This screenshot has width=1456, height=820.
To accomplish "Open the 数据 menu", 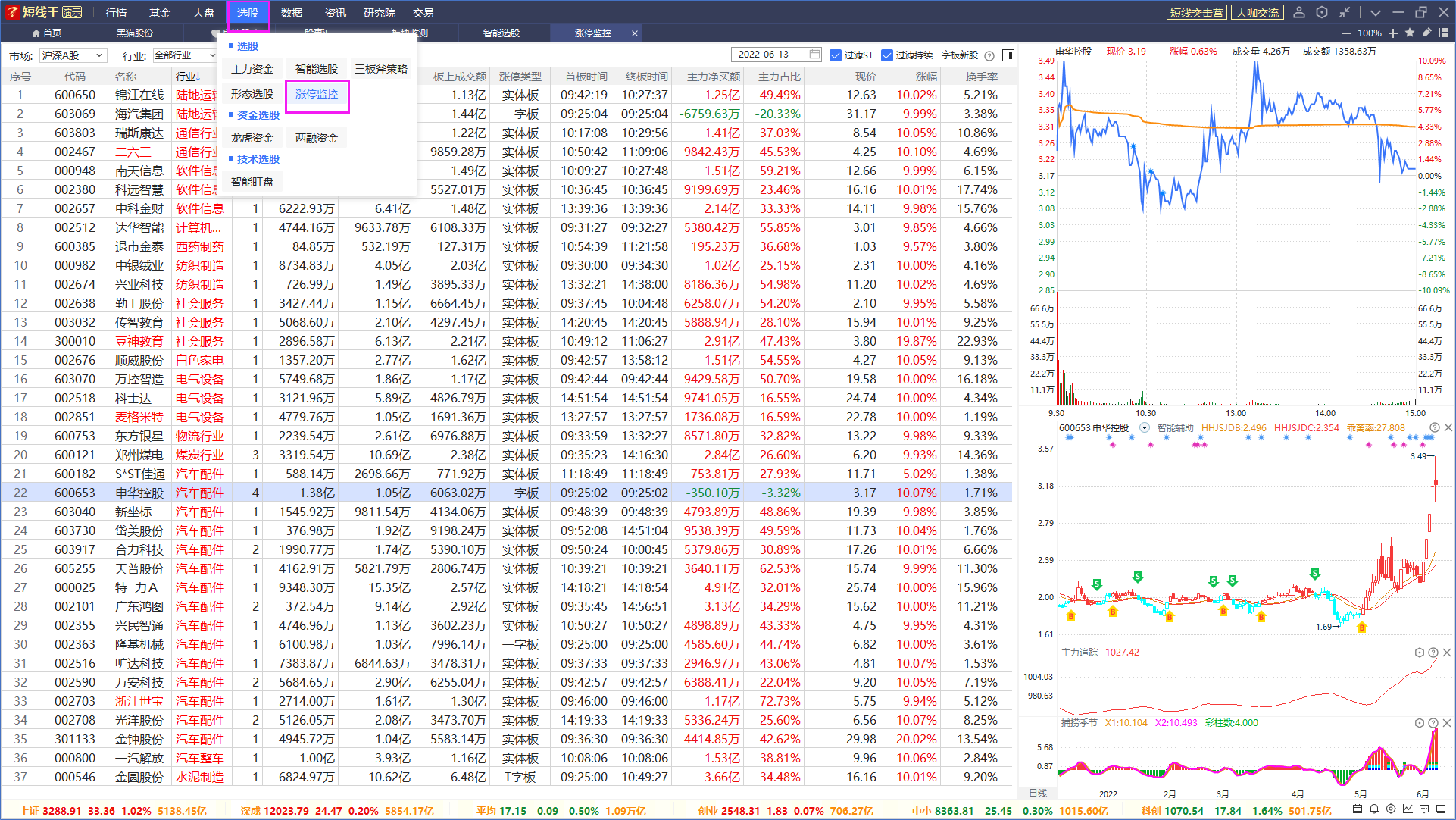I will click(x=292, y=13).
